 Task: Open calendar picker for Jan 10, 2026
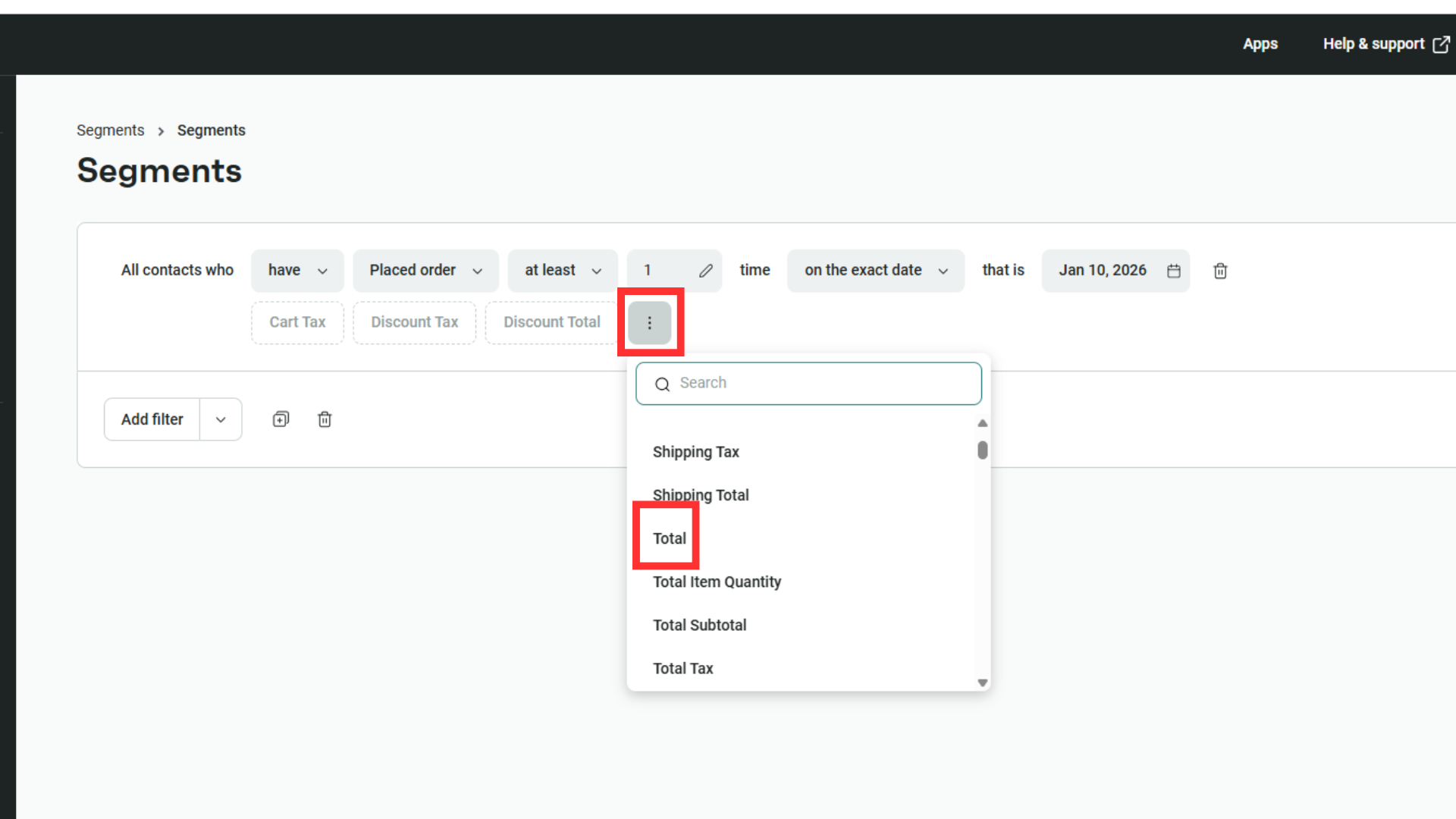coord(1173,271)
